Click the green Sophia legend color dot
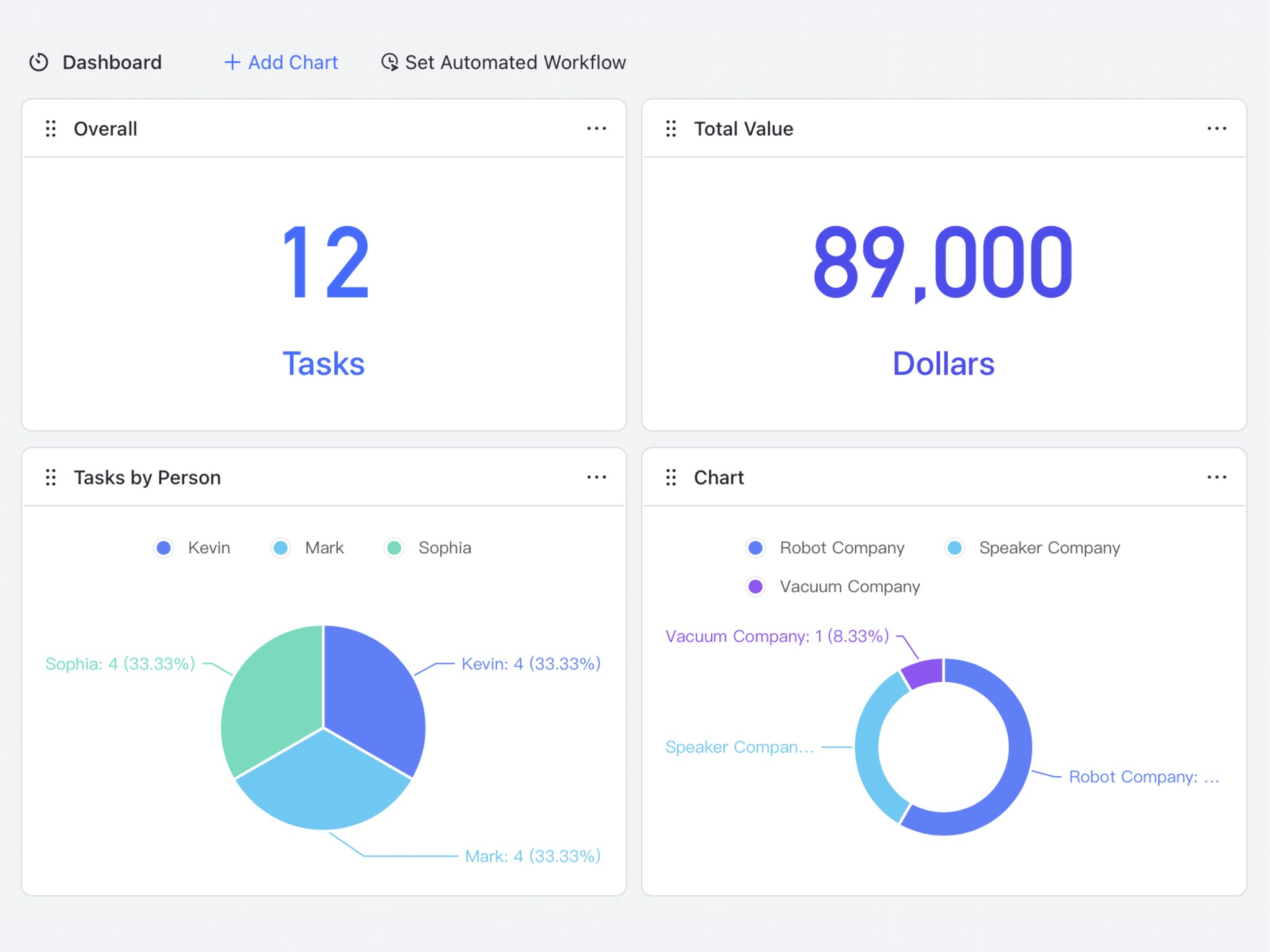 click(x=394, y=548)
